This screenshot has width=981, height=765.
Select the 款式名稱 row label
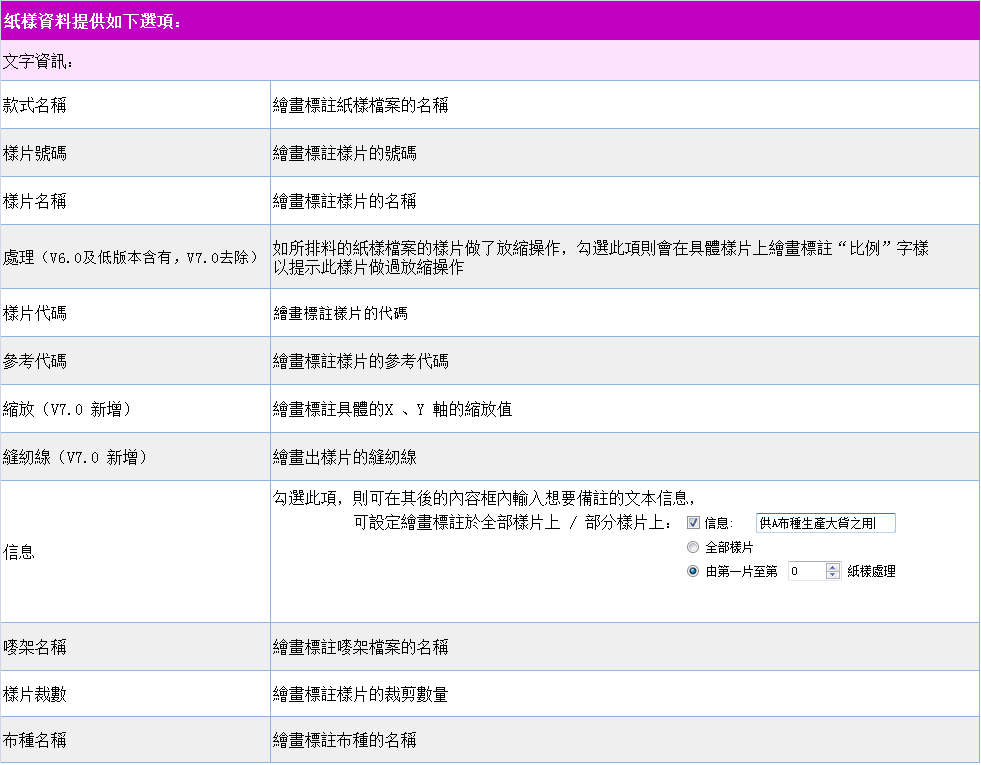tap(35, 105)
